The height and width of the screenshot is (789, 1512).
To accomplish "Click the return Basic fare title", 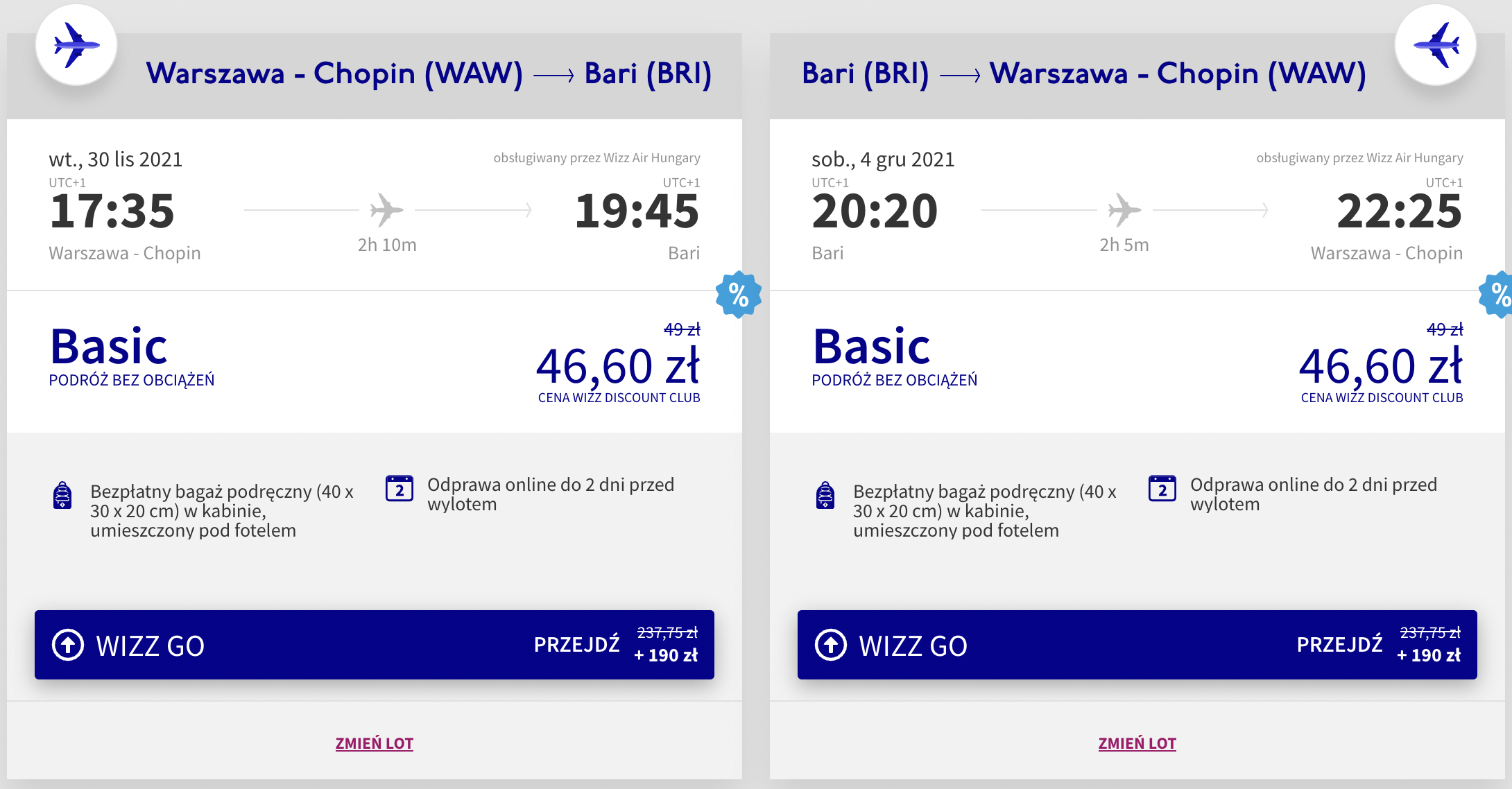I will pyautogui.click(x=872, y=347).
